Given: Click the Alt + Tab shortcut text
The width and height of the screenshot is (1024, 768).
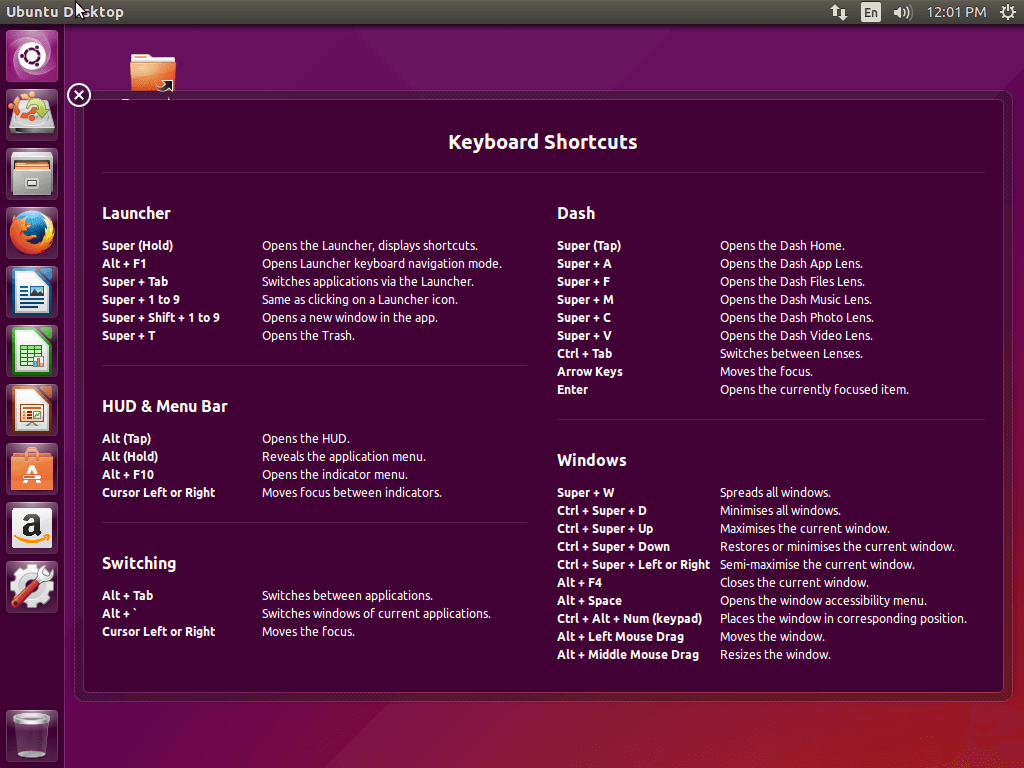Looking at the screenshot, I should [127, 596].
